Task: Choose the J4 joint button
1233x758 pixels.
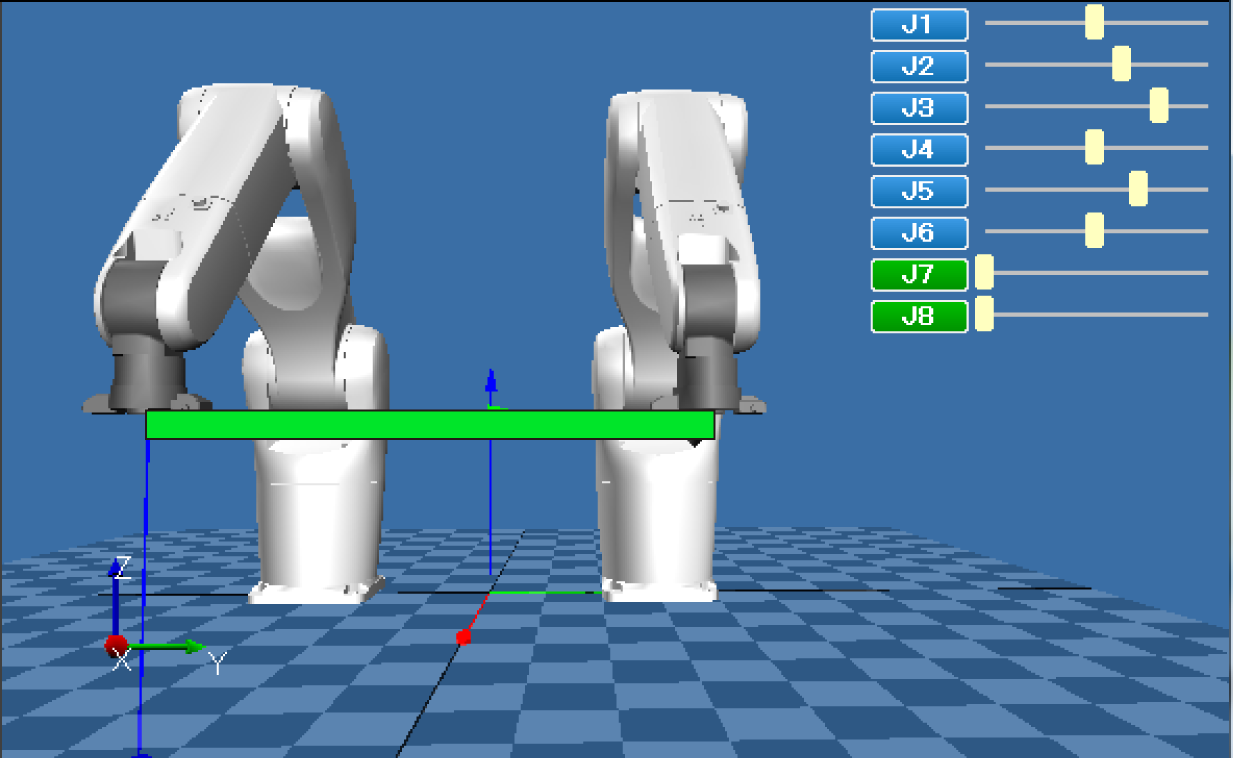Action: point(919,150)
